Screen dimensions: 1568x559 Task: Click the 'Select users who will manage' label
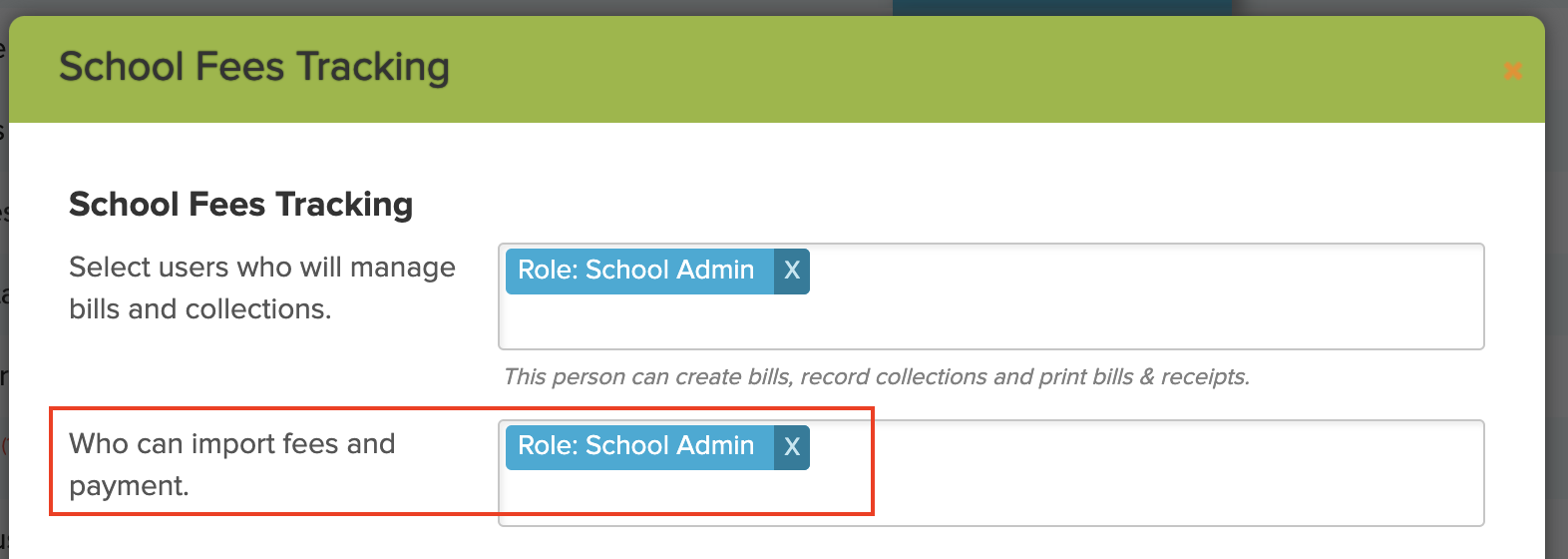click(262, 268)
